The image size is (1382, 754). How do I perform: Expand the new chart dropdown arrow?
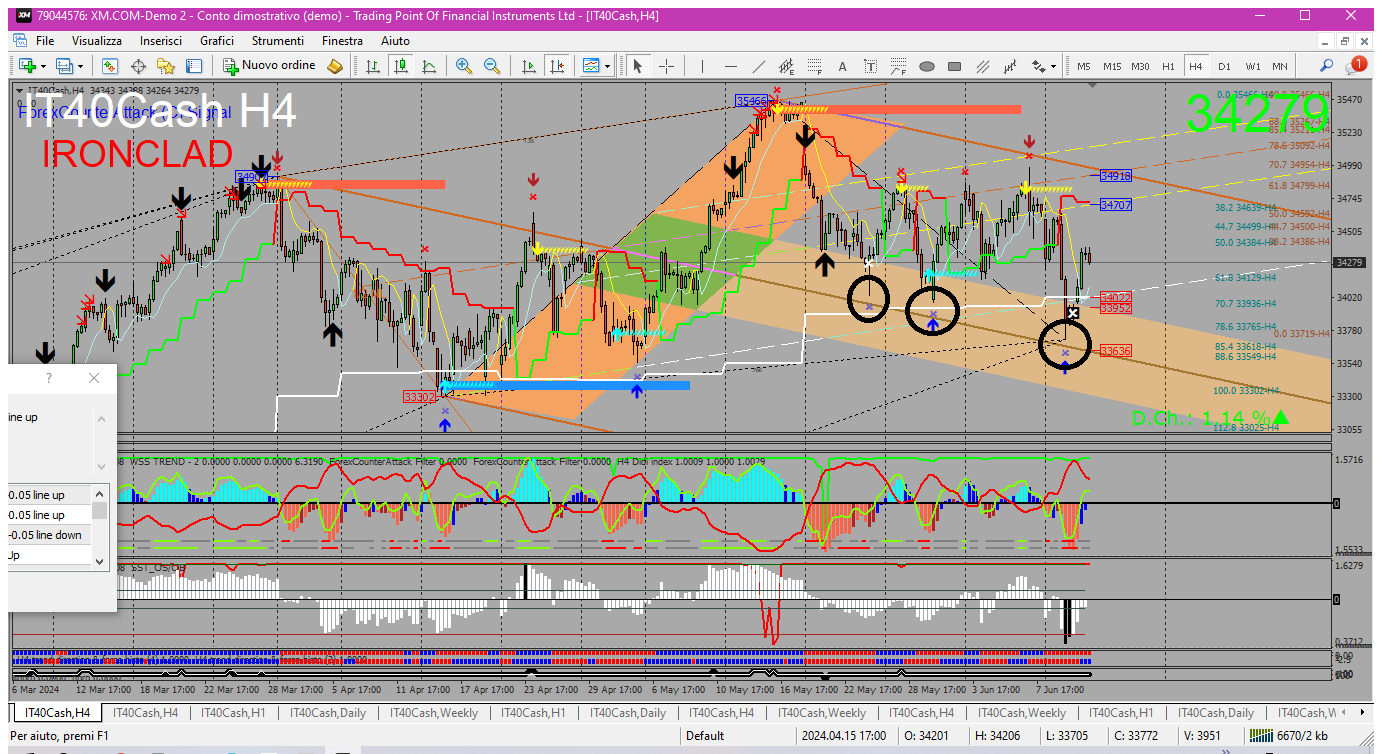click(43, 66)
